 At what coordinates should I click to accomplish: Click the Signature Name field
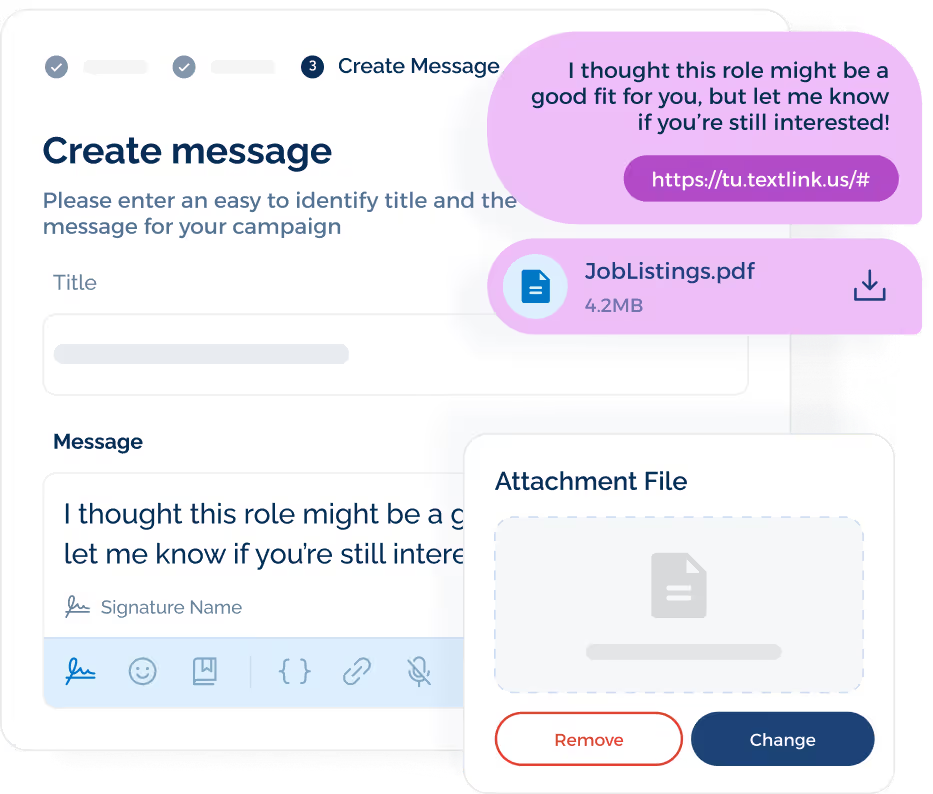point(171,607)
